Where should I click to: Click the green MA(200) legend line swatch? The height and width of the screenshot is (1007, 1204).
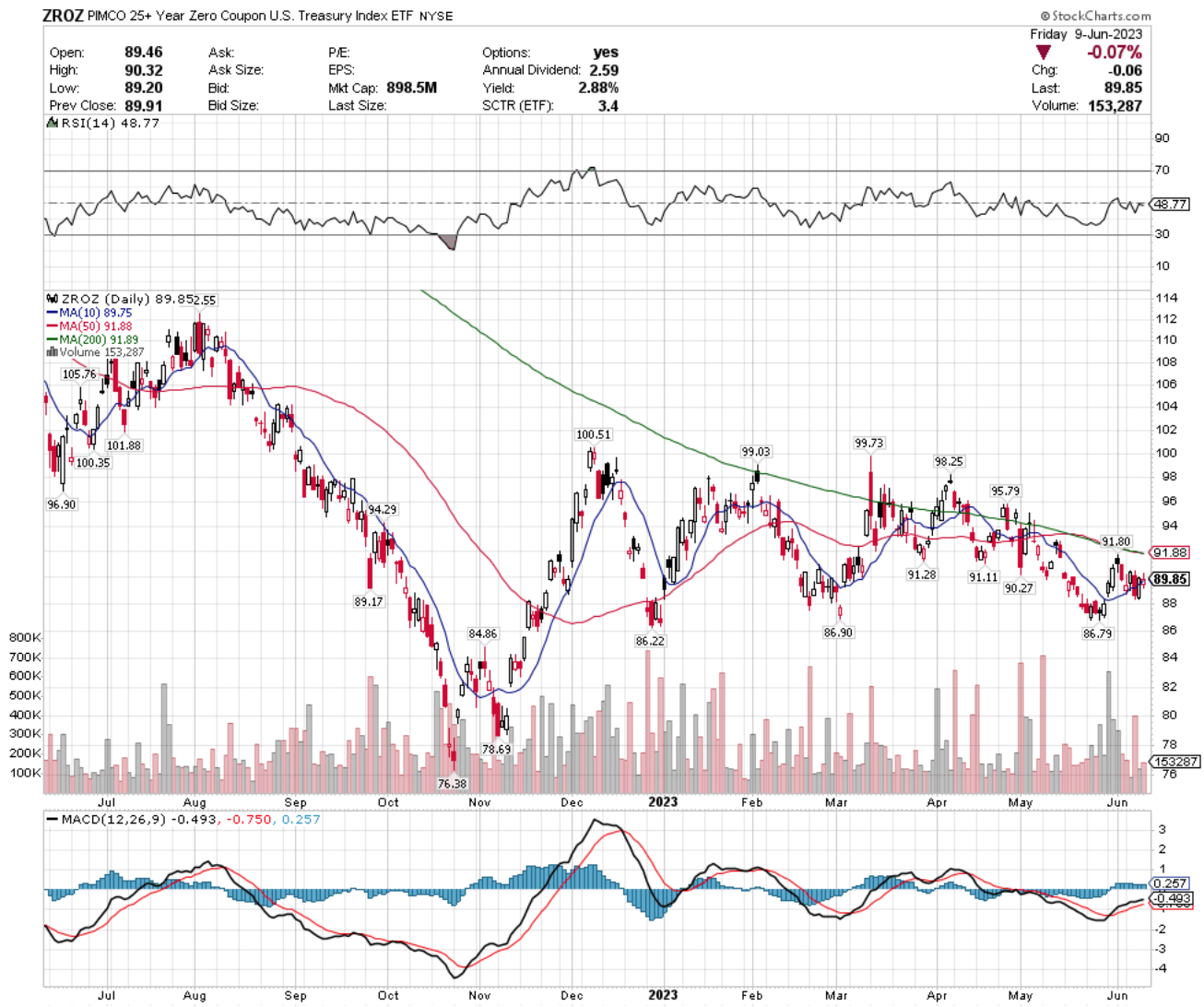(52, 339)
